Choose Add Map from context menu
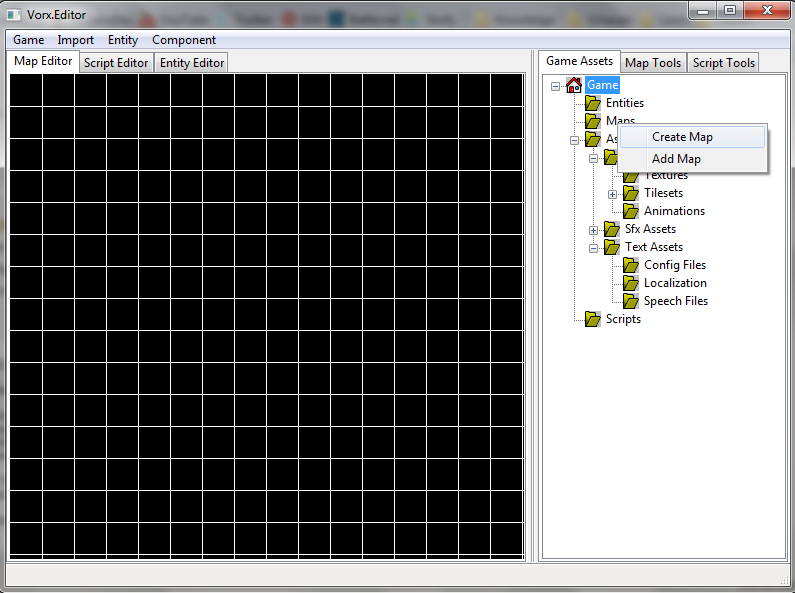795x593 pixels. pos(676,159)
